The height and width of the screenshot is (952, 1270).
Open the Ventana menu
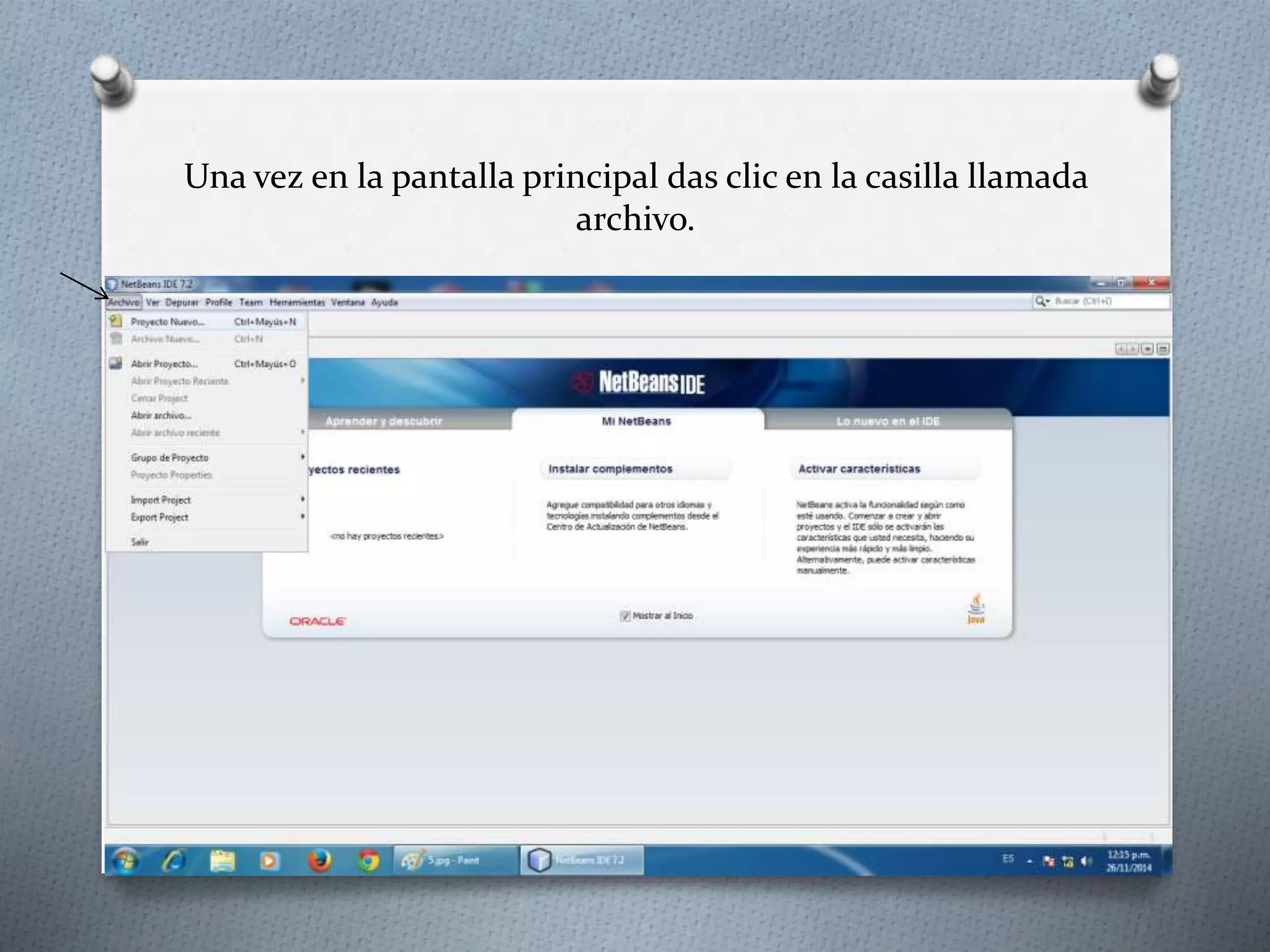(x=348, y=302)
